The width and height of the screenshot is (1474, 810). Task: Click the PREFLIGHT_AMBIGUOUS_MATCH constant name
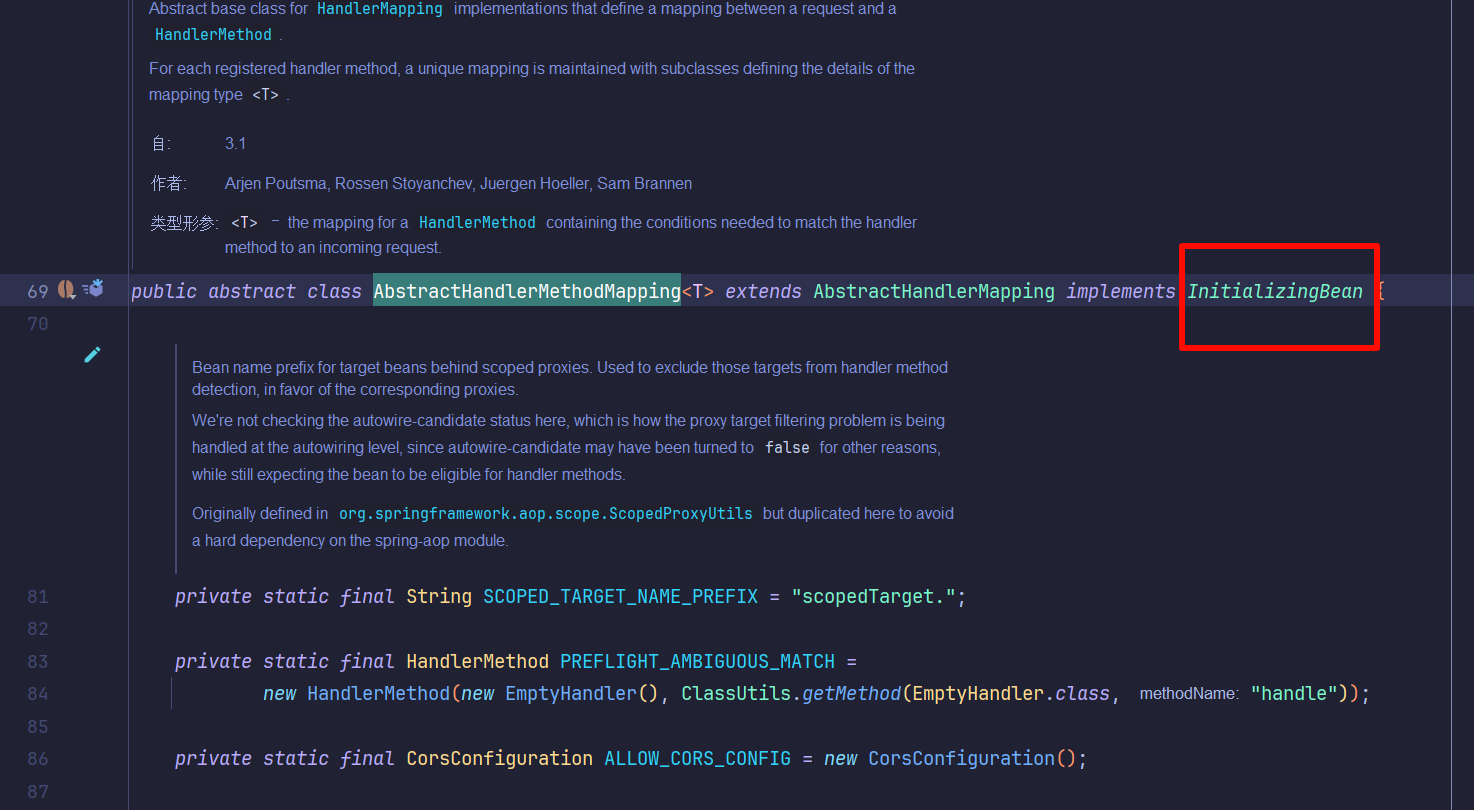697,661
